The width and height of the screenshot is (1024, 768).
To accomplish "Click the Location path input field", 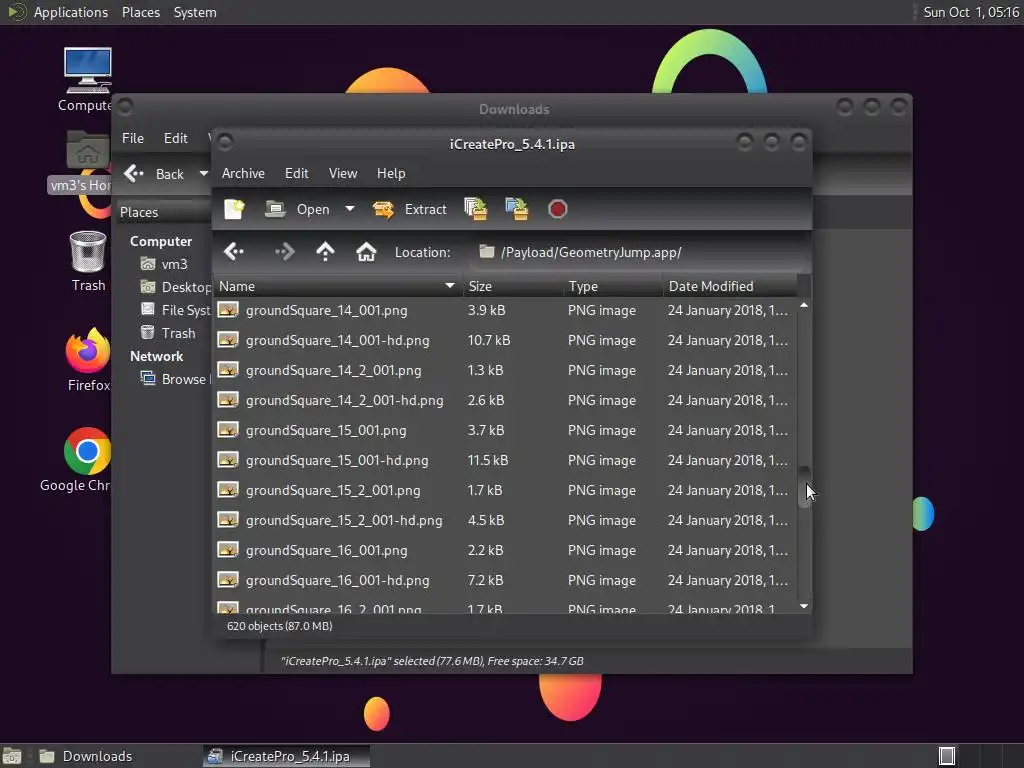I will [638, 252].
